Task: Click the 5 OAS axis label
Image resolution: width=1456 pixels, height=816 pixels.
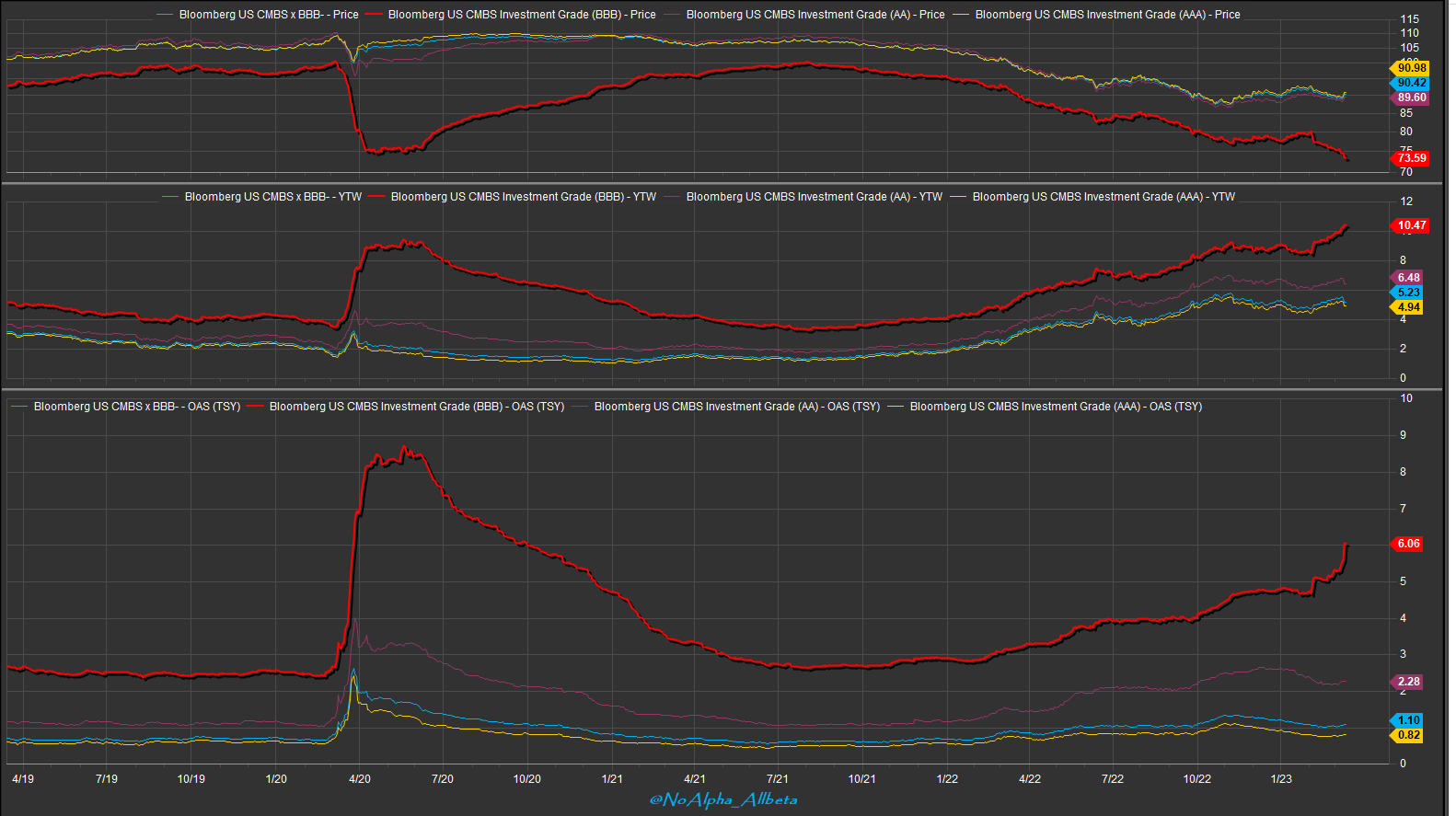Action: 1404,581
